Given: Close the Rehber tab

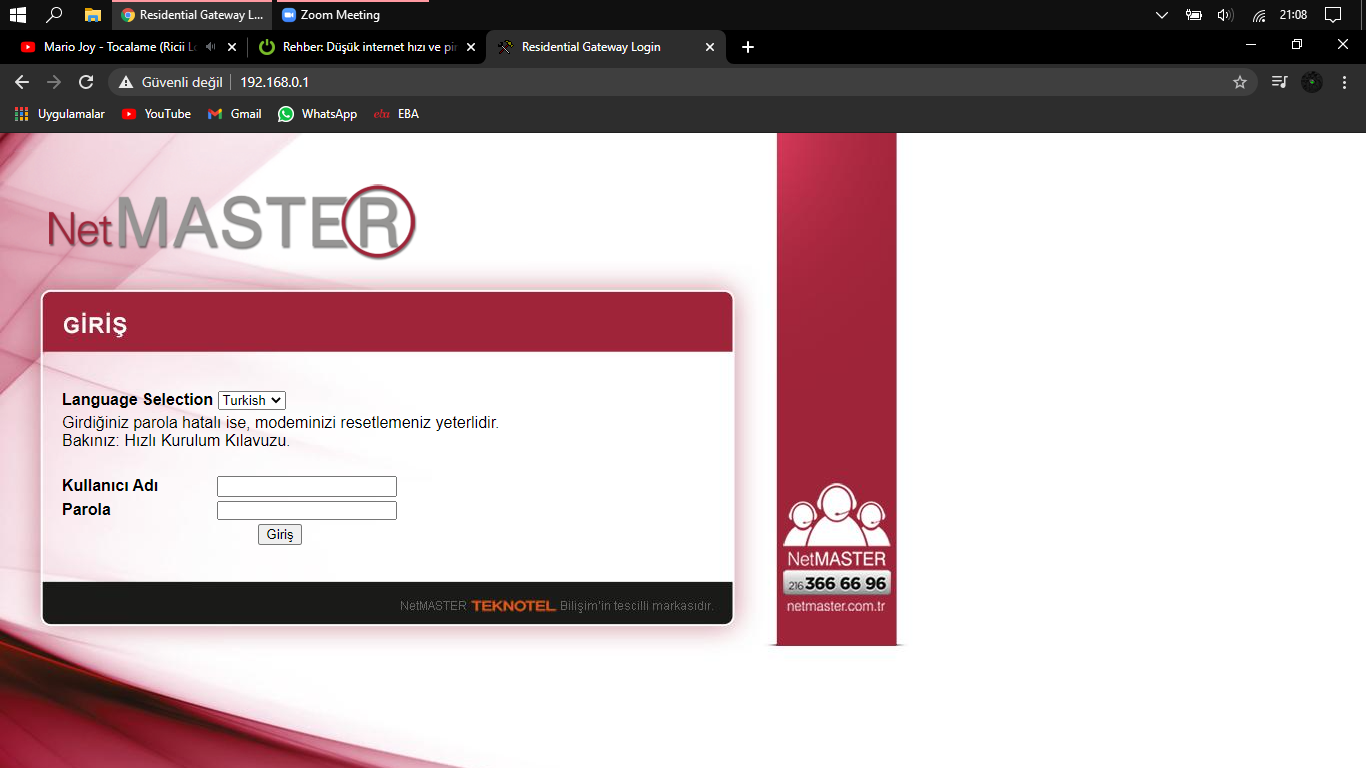Looking at the screenshot, I should click(471, 47).
